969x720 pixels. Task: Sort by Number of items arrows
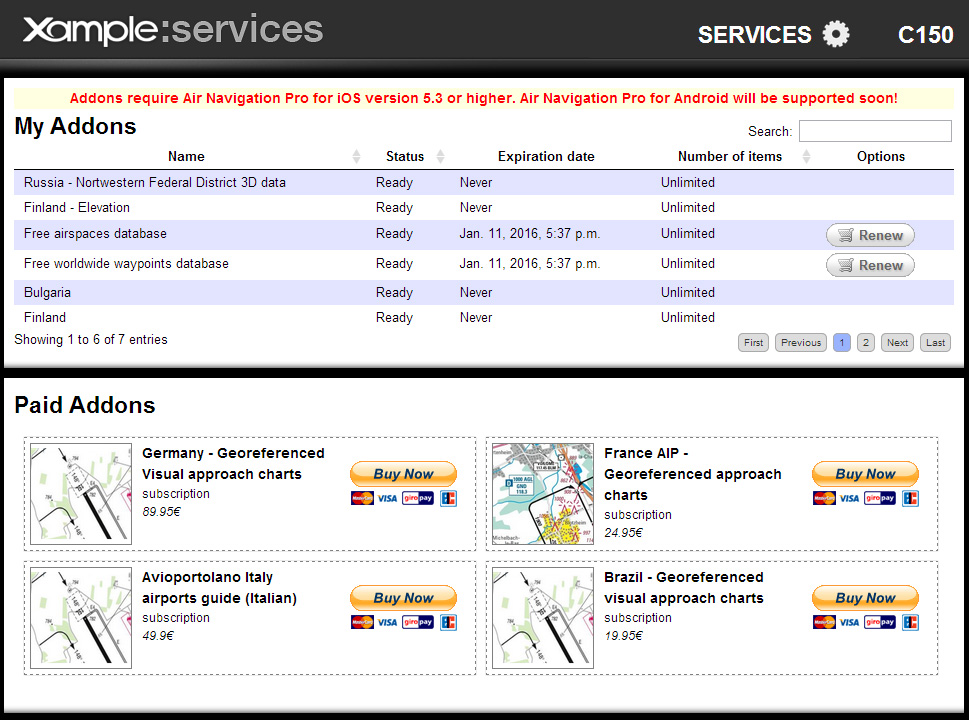(807, 157)
